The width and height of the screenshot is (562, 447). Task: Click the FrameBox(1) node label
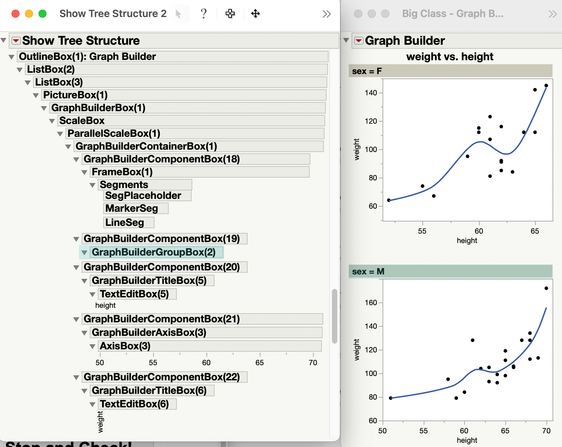(x=122, y=172)
